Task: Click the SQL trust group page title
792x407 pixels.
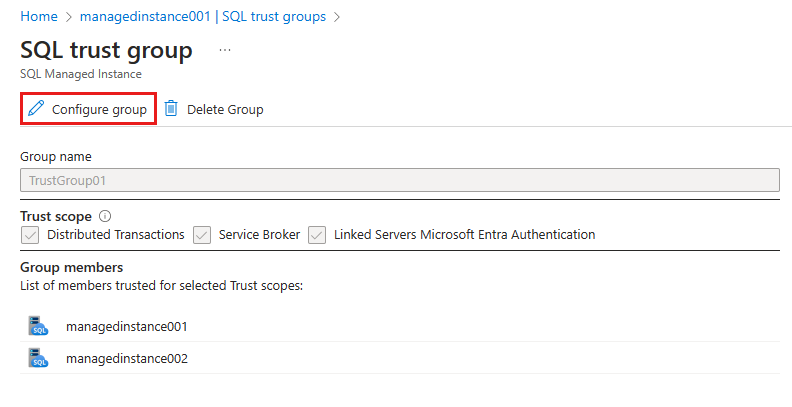Action: [107, 50]
